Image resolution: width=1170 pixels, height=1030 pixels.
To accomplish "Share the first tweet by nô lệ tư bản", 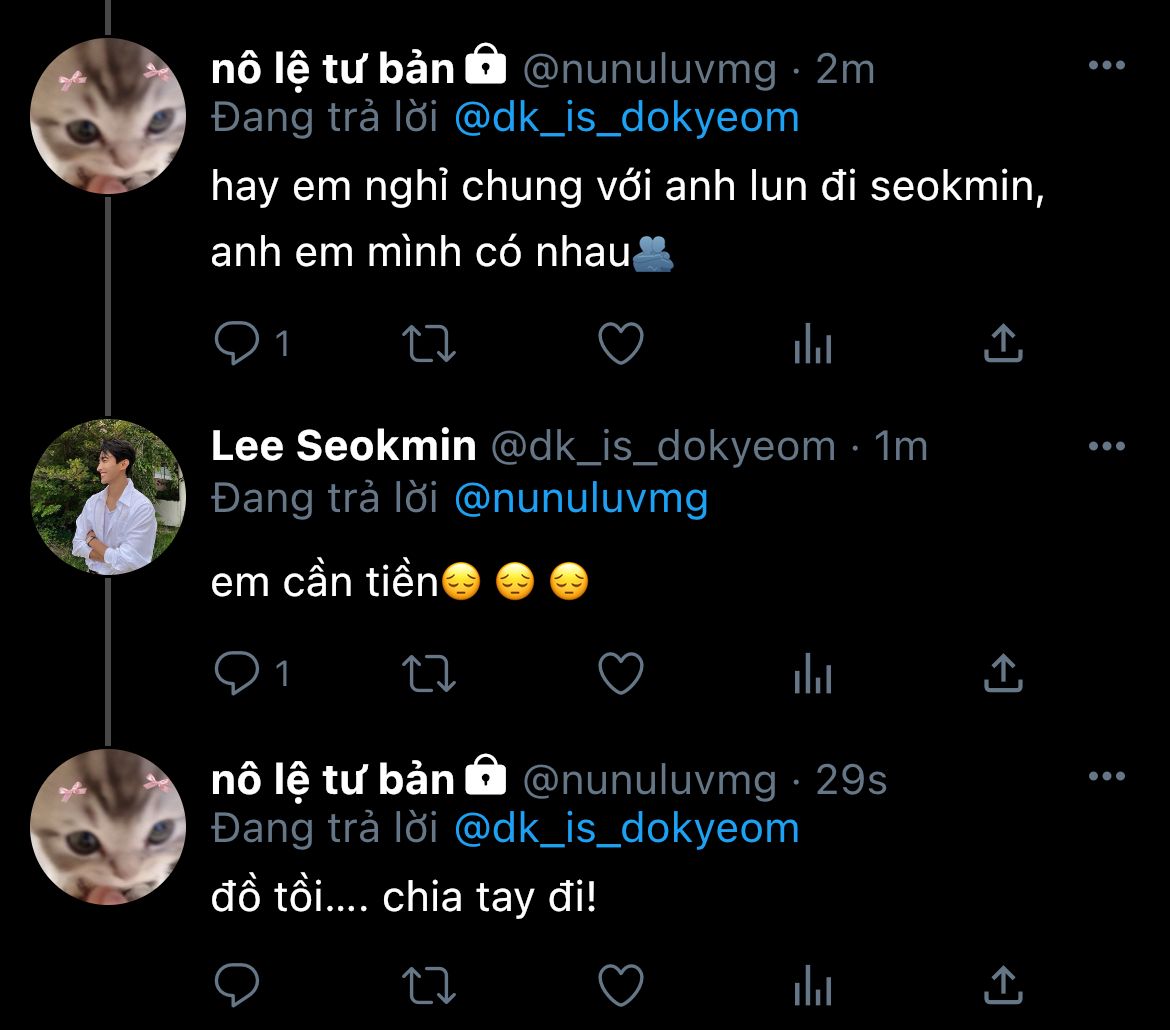I will tap(1003, 343).
